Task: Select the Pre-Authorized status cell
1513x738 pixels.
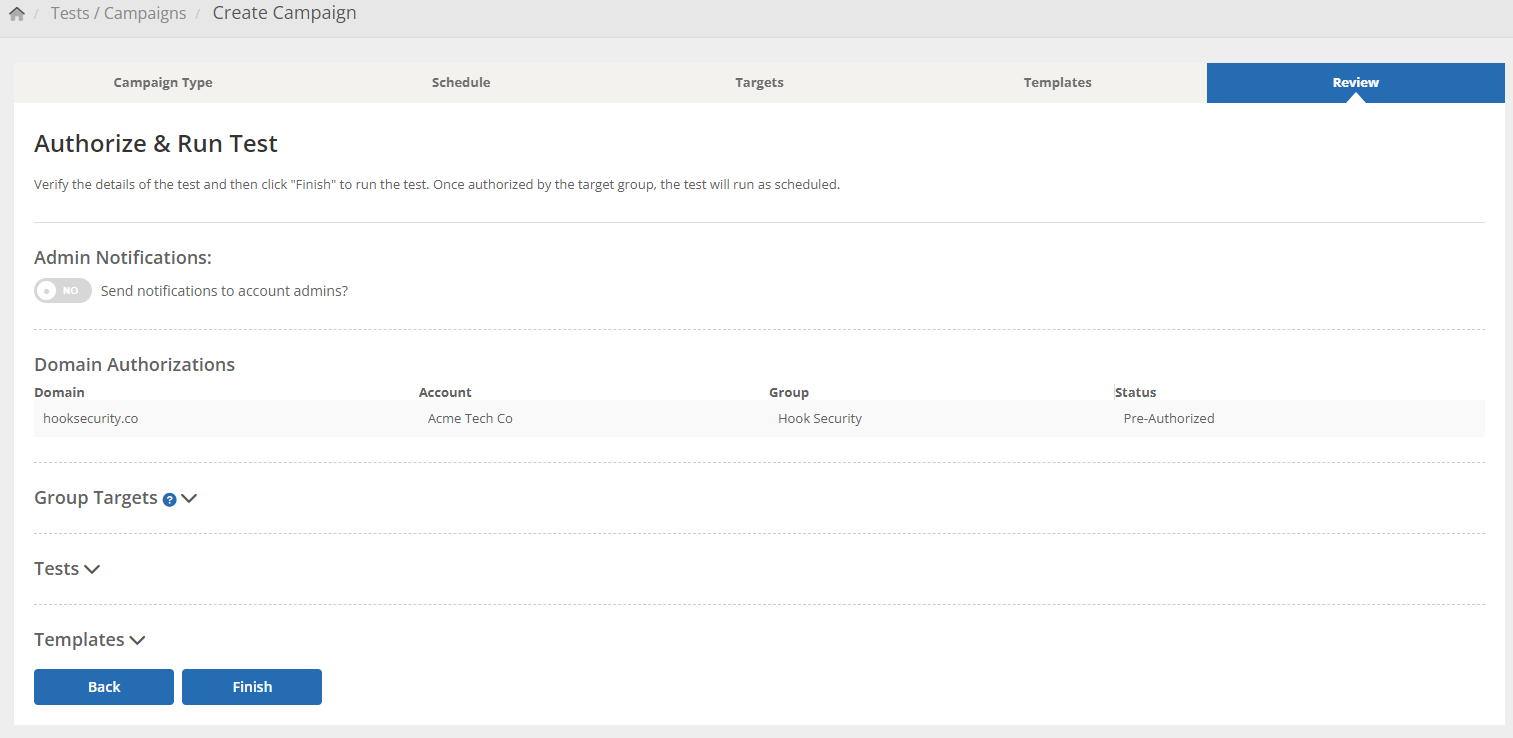Action: tap(1169, 419)
